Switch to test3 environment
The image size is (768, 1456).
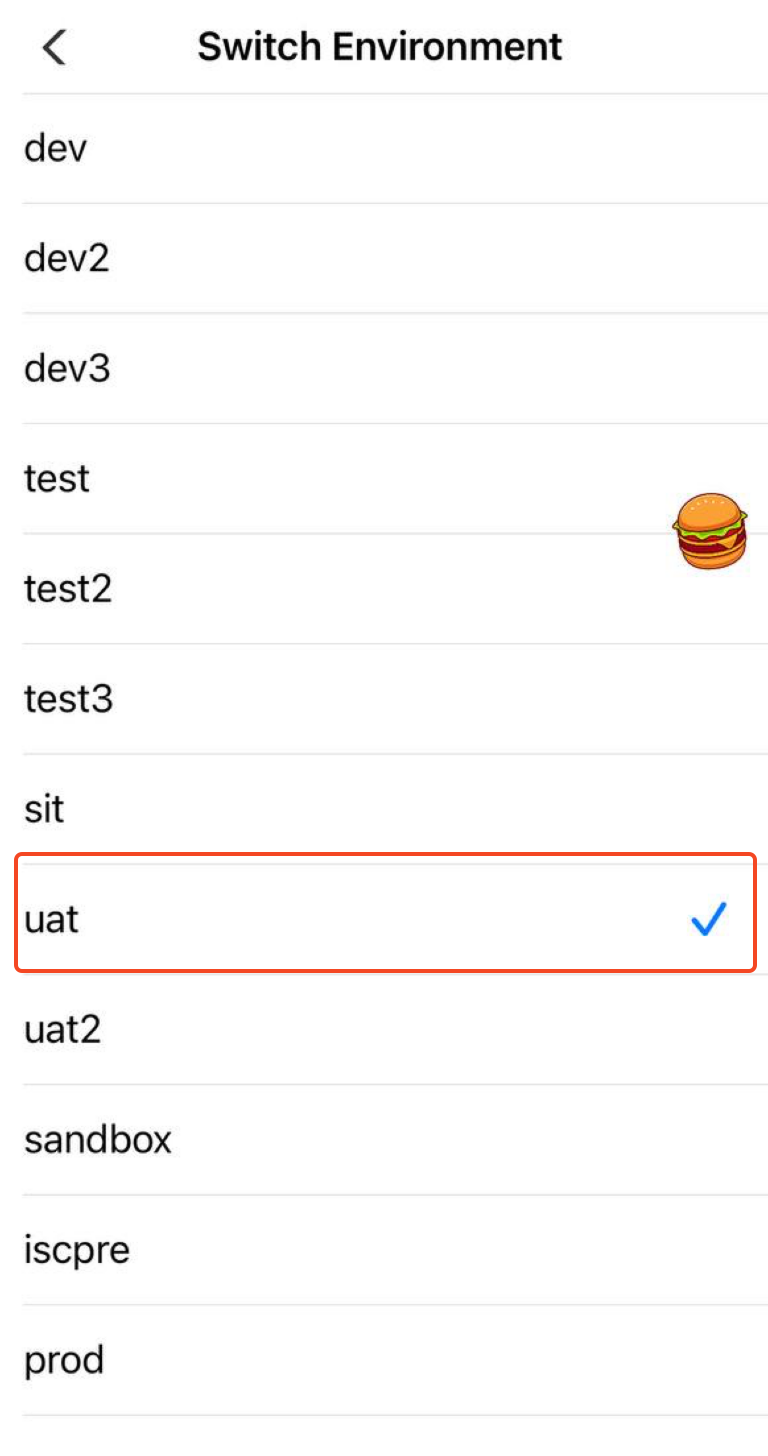pyautogui.click(x=68, y=699)
